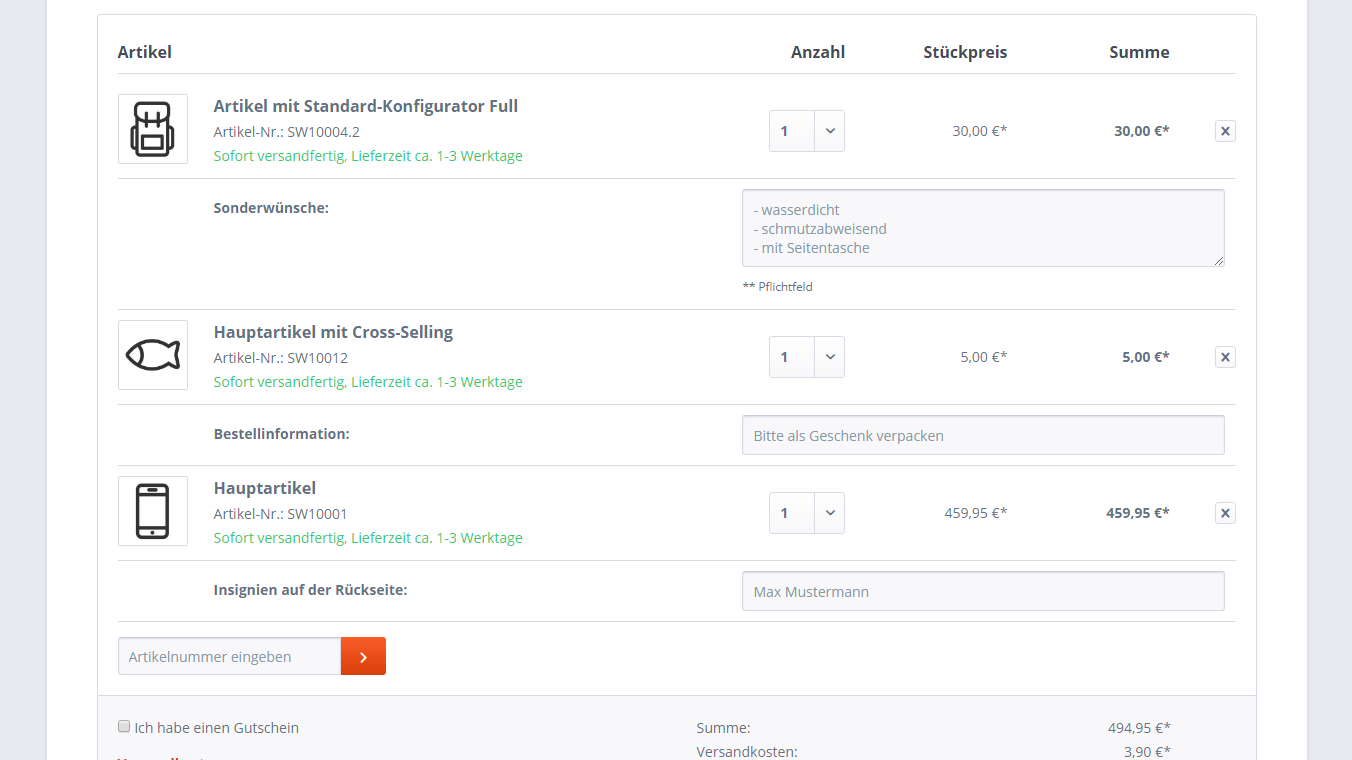Click 'Artikel-Nr.: SW10001' text

[x=281, y=514]
